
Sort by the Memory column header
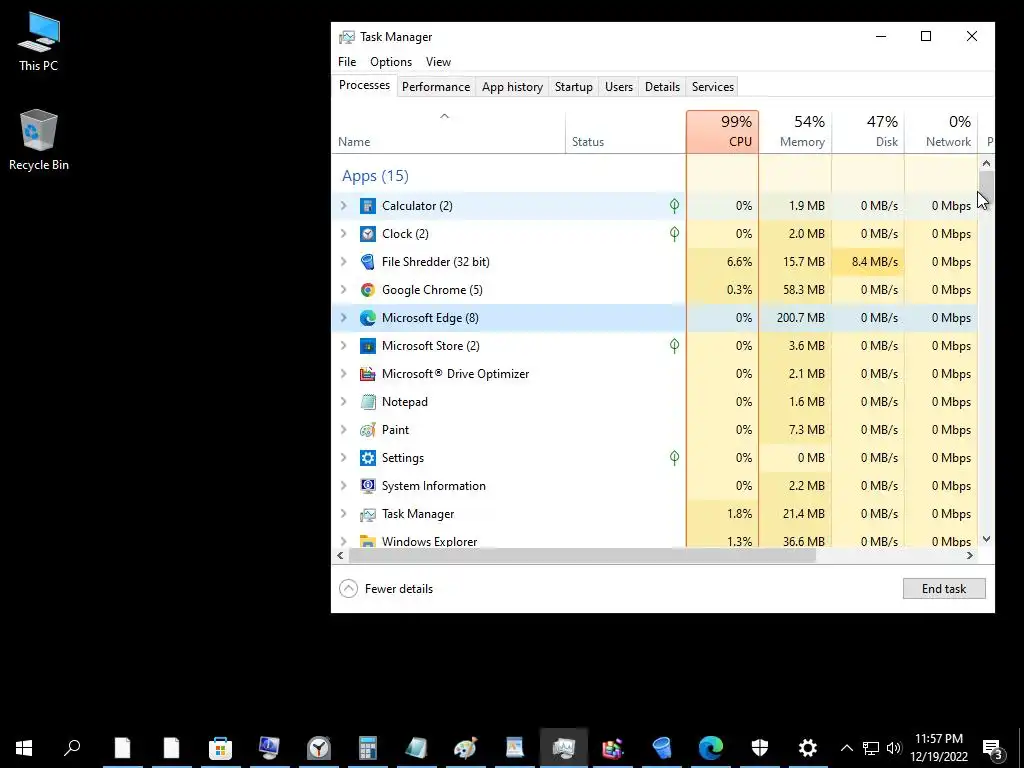pyautogui.click(x=795, y=132)
